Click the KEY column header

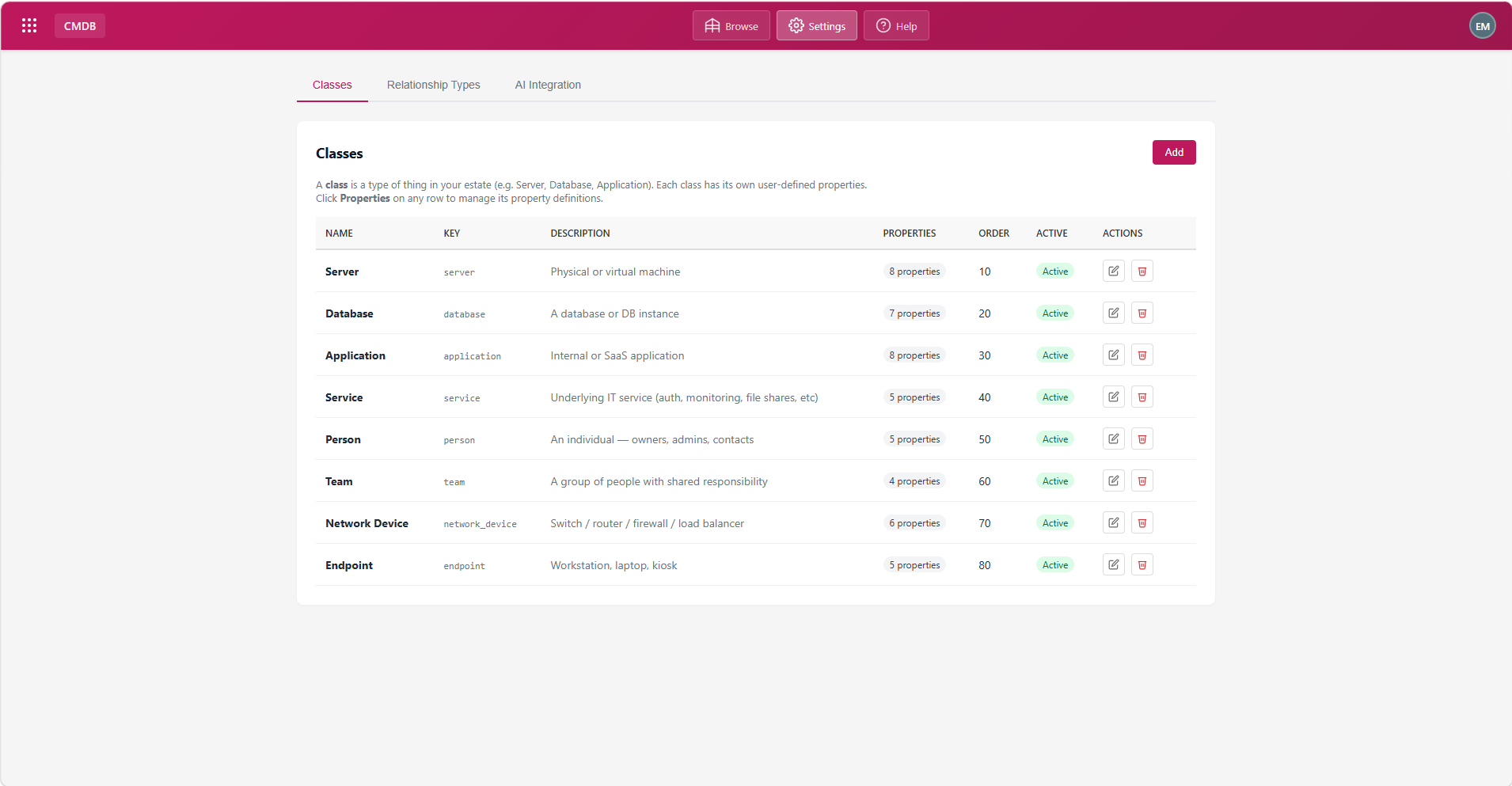(451, 234)
